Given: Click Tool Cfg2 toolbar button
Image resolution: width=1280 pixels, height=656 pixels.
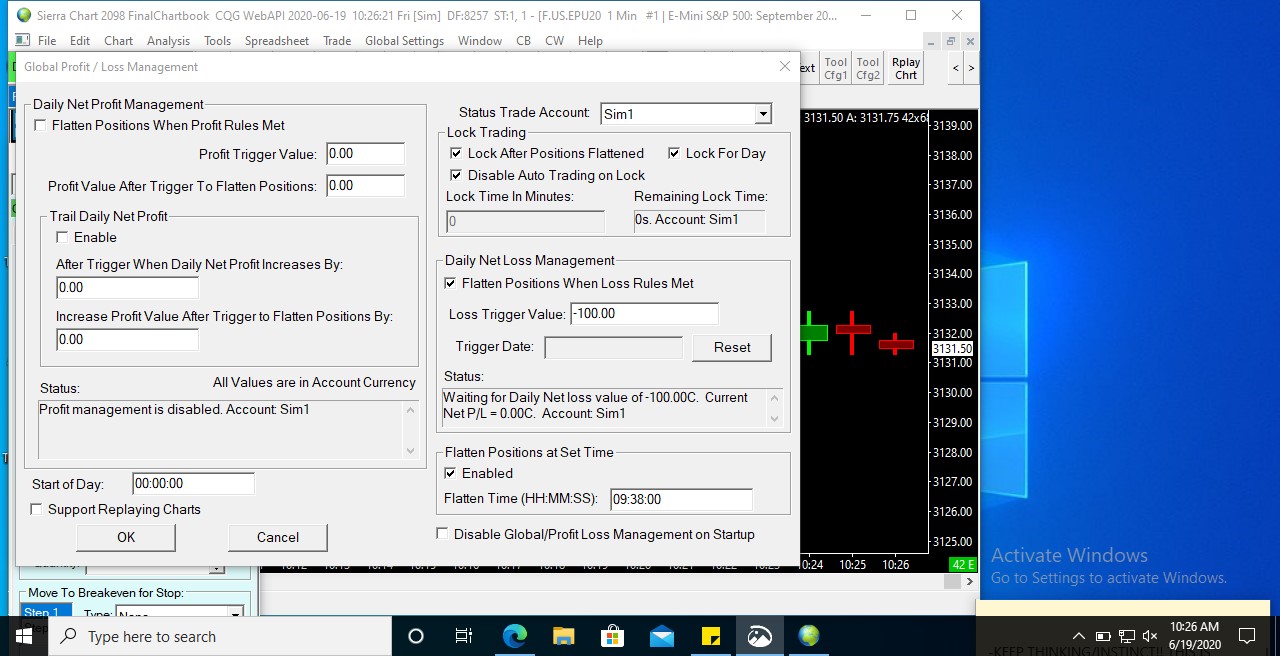Looking at the screenshot, I should (x=868, y=68).
